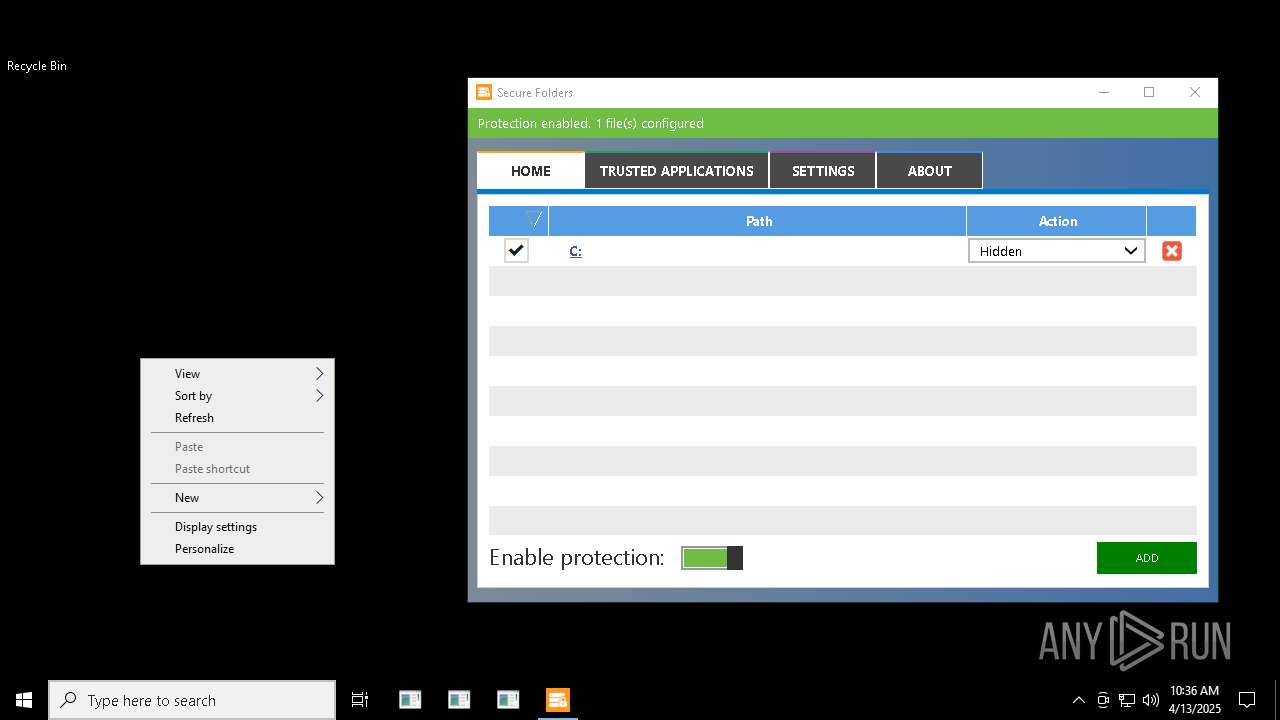Switch to the Settings tab
The width and height of the screenshot is (1280, 720).
coord(823,171)
